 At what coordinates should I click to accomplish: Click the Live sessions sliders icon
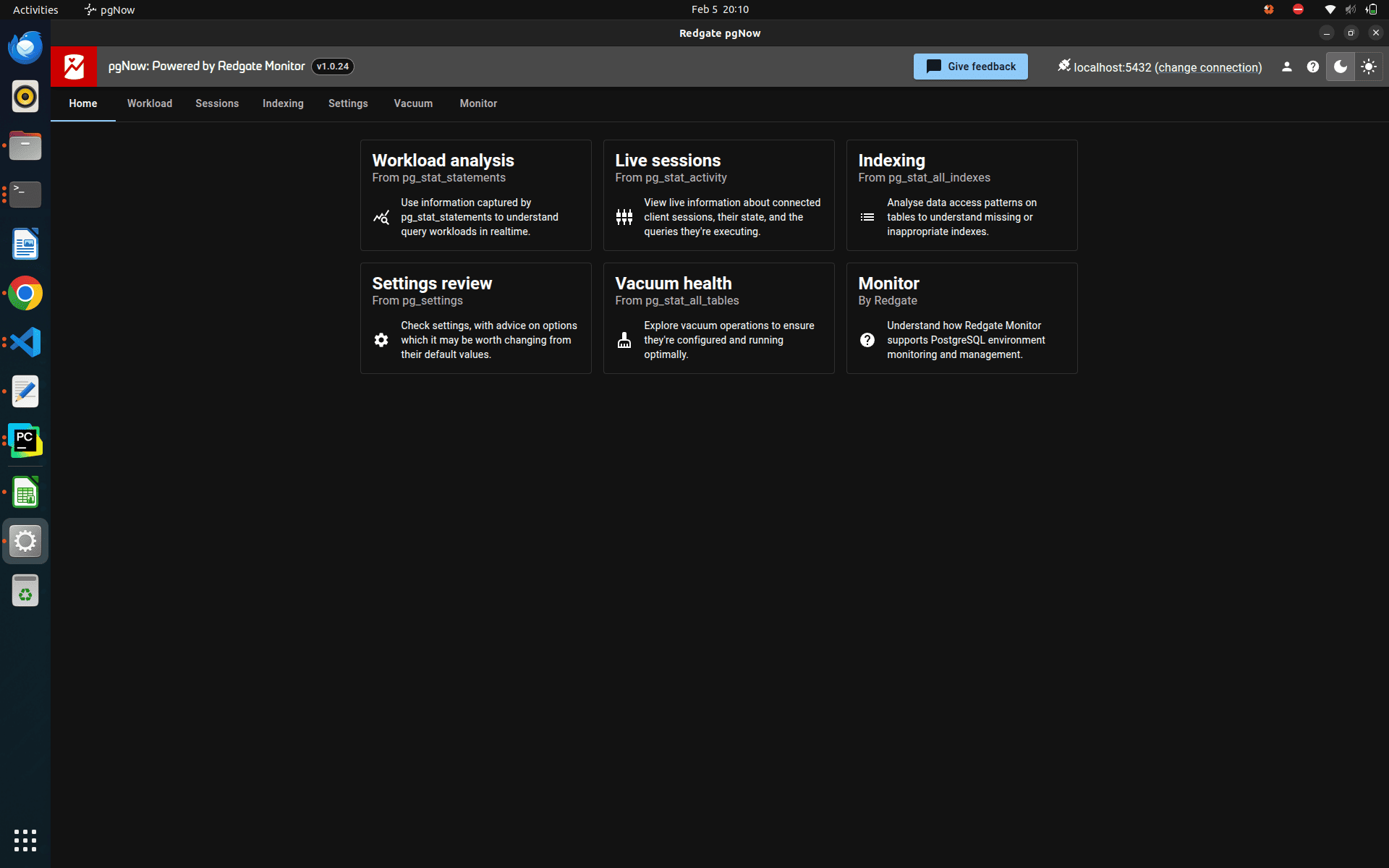click(624, 217)
